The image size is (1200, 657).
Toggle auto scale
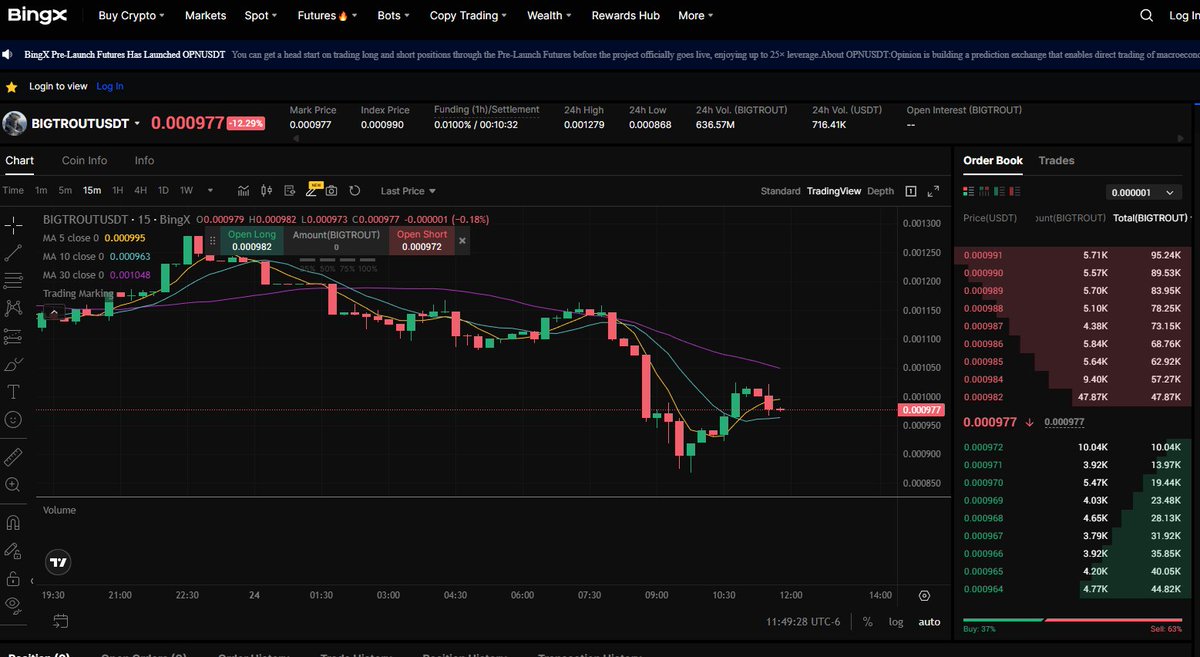(x=929, y=622)
